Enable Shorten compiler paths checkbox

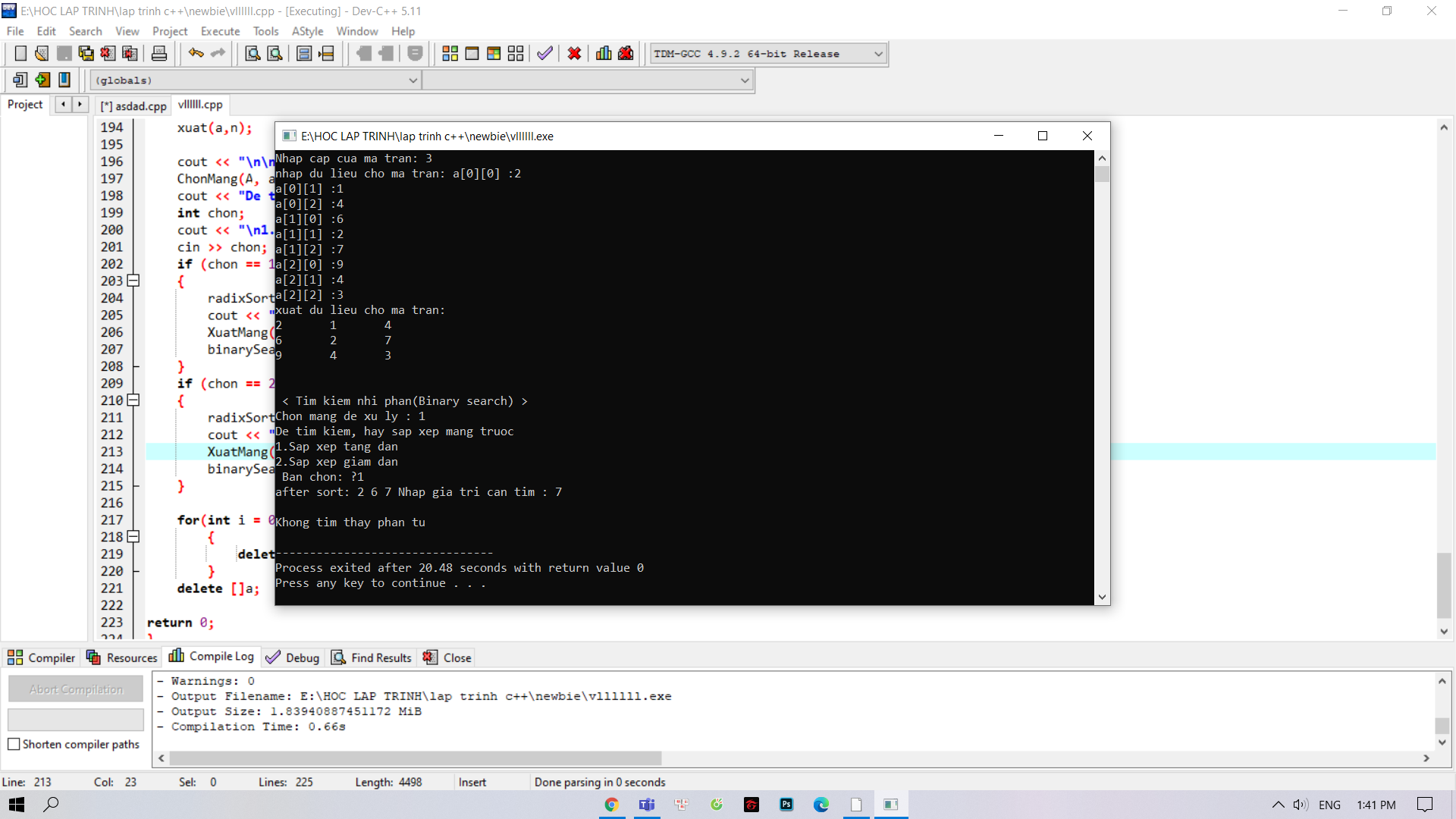pos(14,744)
